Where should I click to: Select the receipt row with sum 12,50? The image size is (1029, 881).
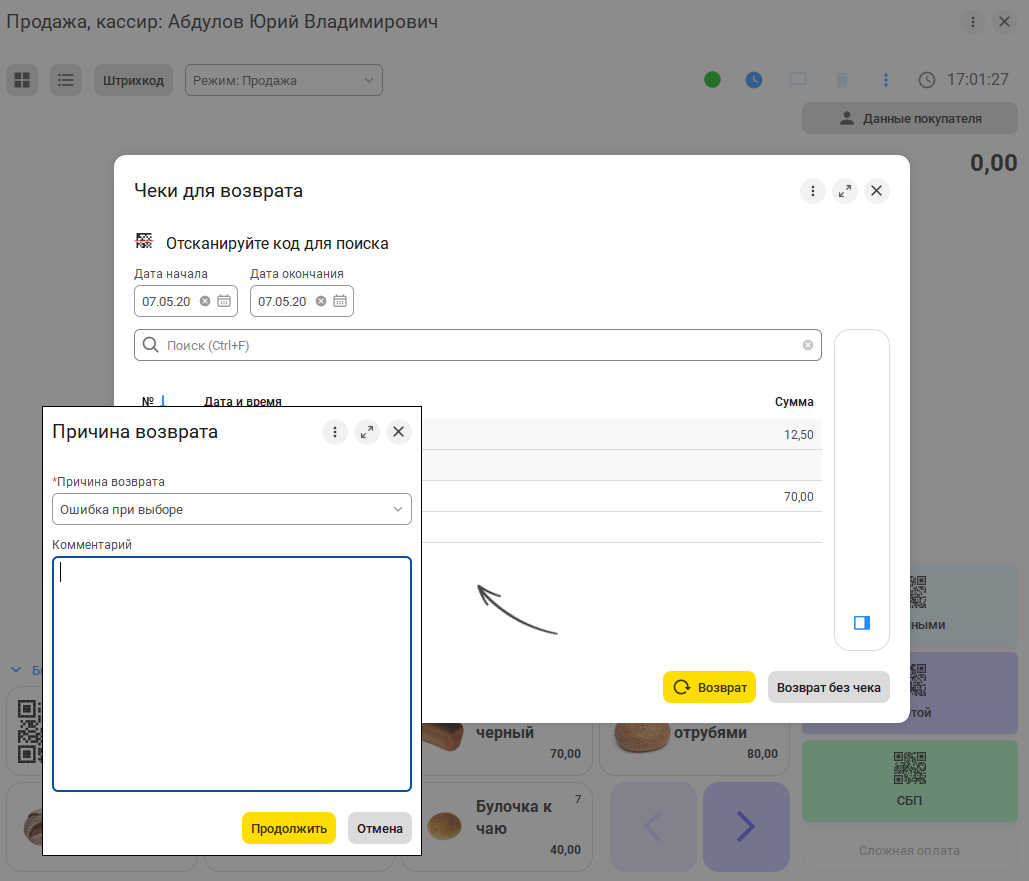coord(621,435)
